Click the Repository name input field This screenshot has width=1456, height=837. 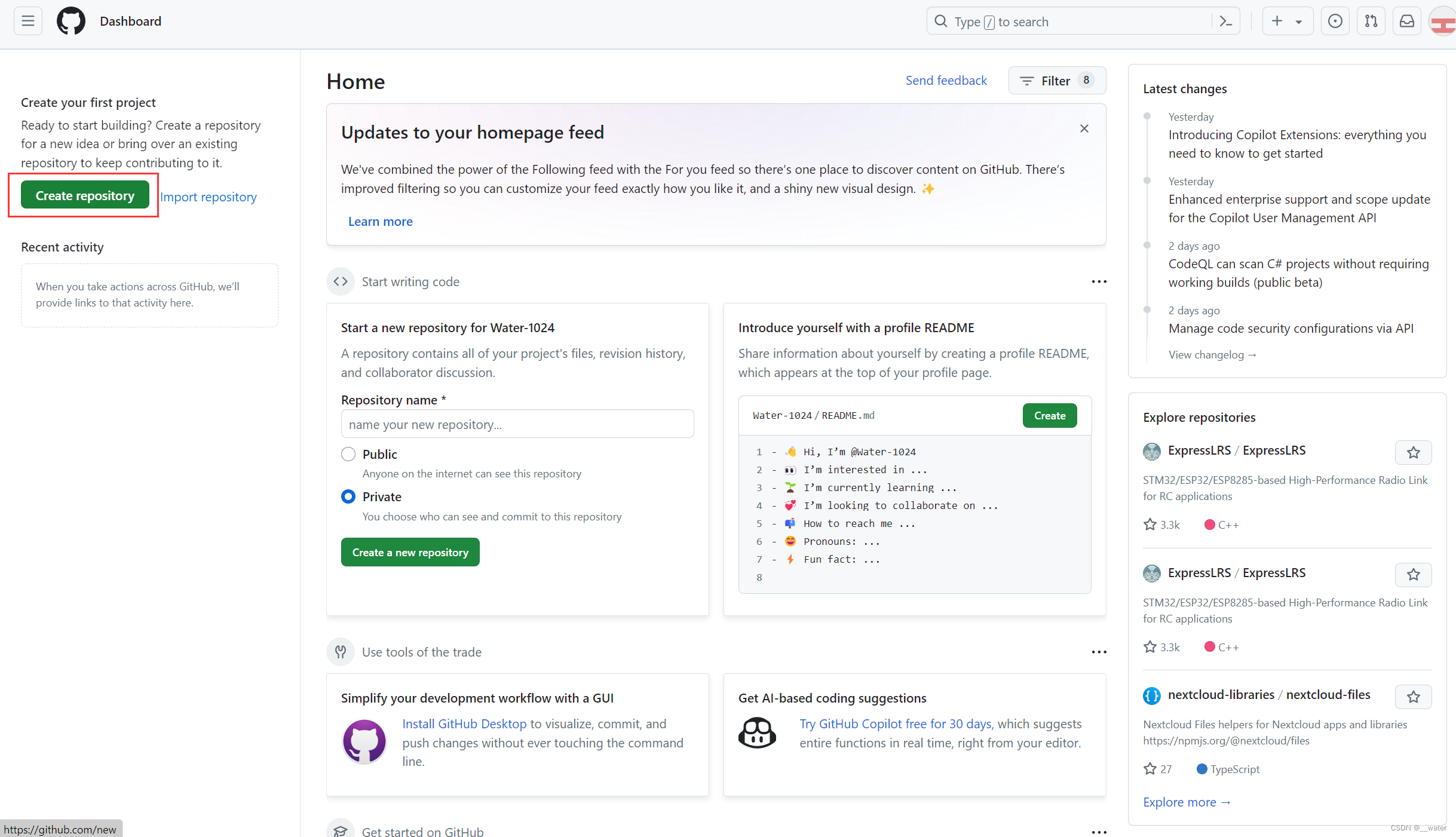coord(517,424)
